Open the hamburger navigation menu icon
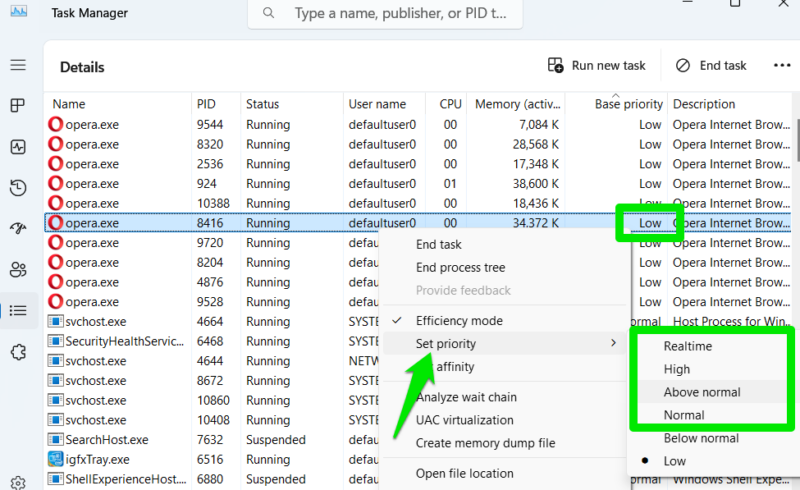 [x=18, y=65]
